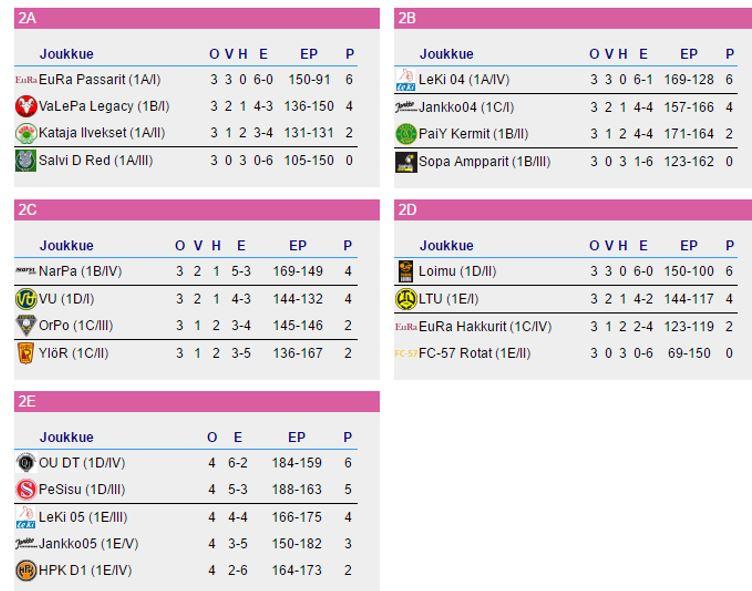Click the Kataja Ilvekset team logo
This screenshot has height=591, width=752.
(26, 133)
